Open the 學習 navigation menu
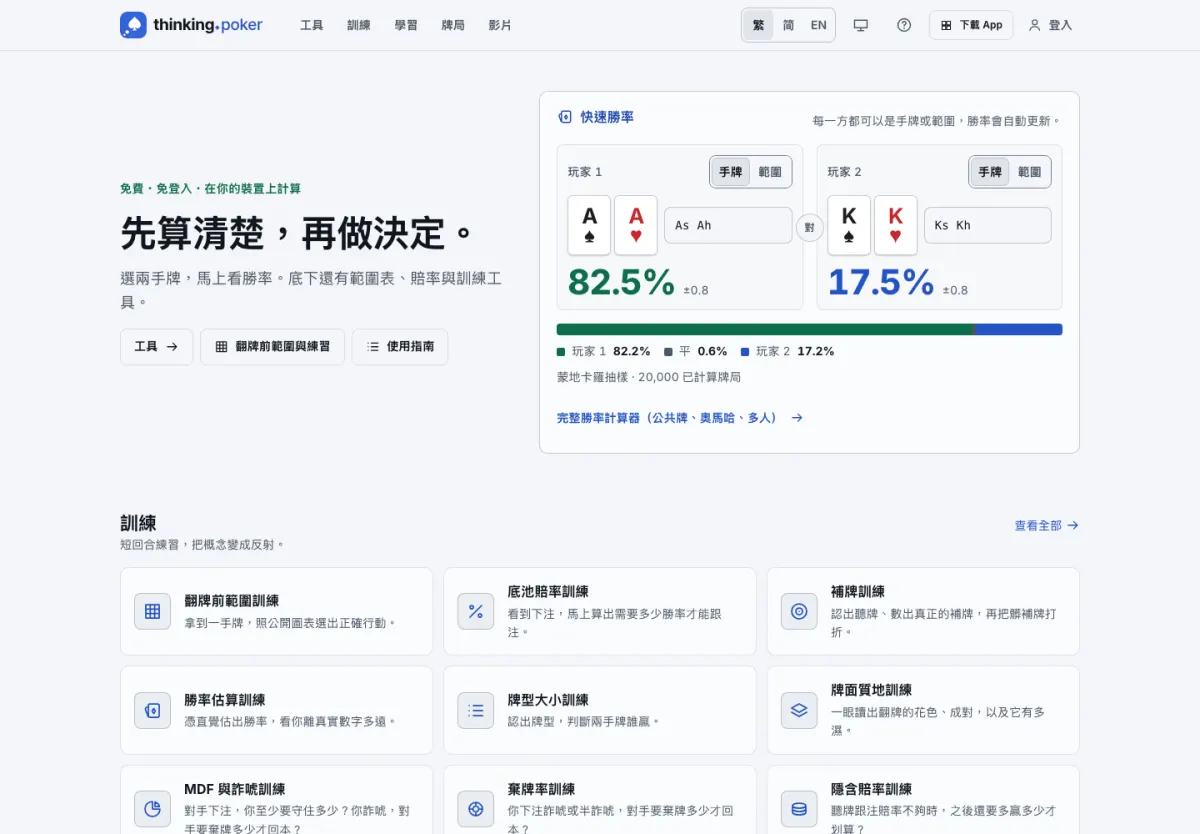Image resolution: width=1200 pixels, height=834 pixels. click(x=406, y=25)
